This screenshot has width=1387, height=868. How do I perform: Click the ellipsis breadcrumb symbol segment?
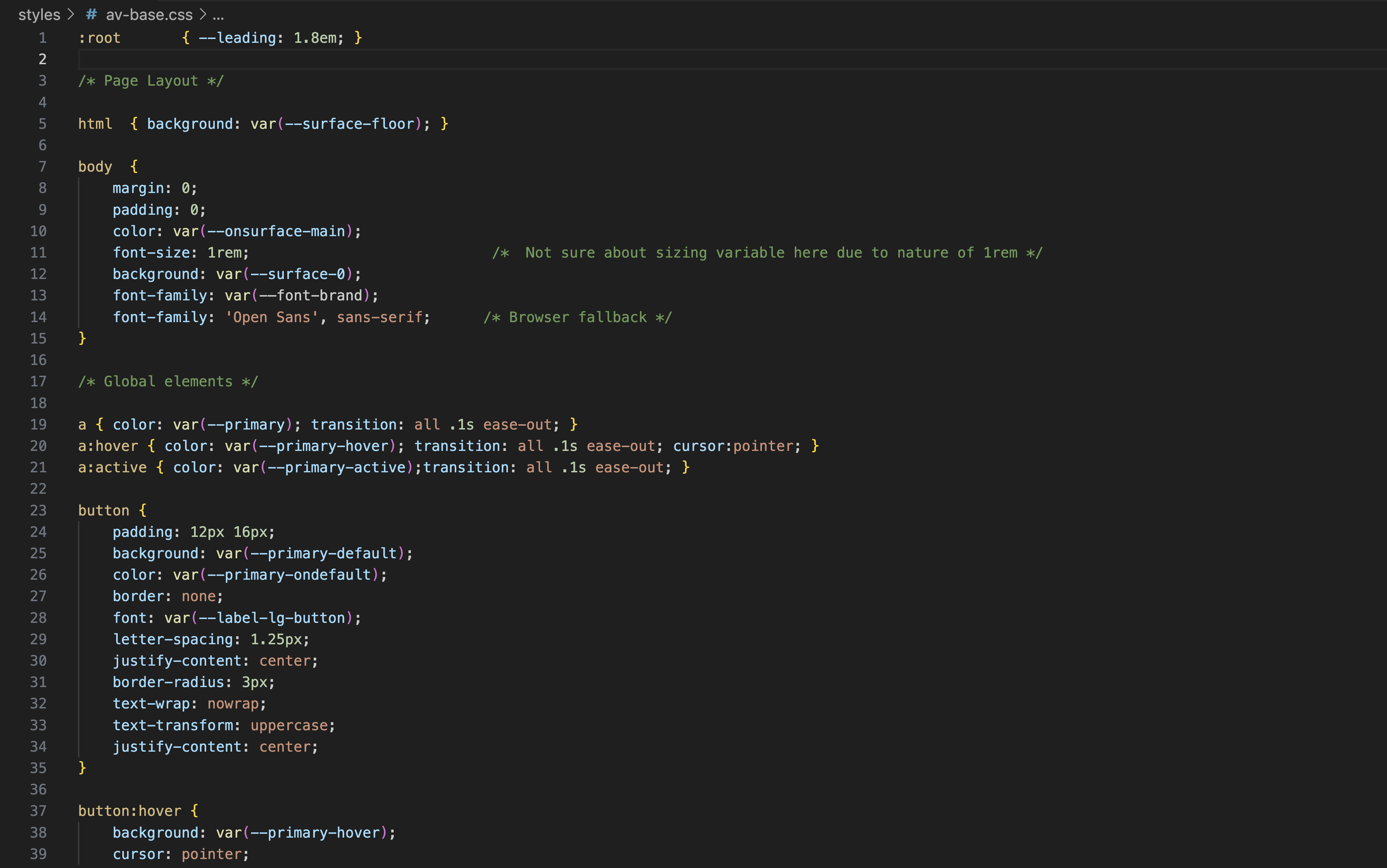218,16
